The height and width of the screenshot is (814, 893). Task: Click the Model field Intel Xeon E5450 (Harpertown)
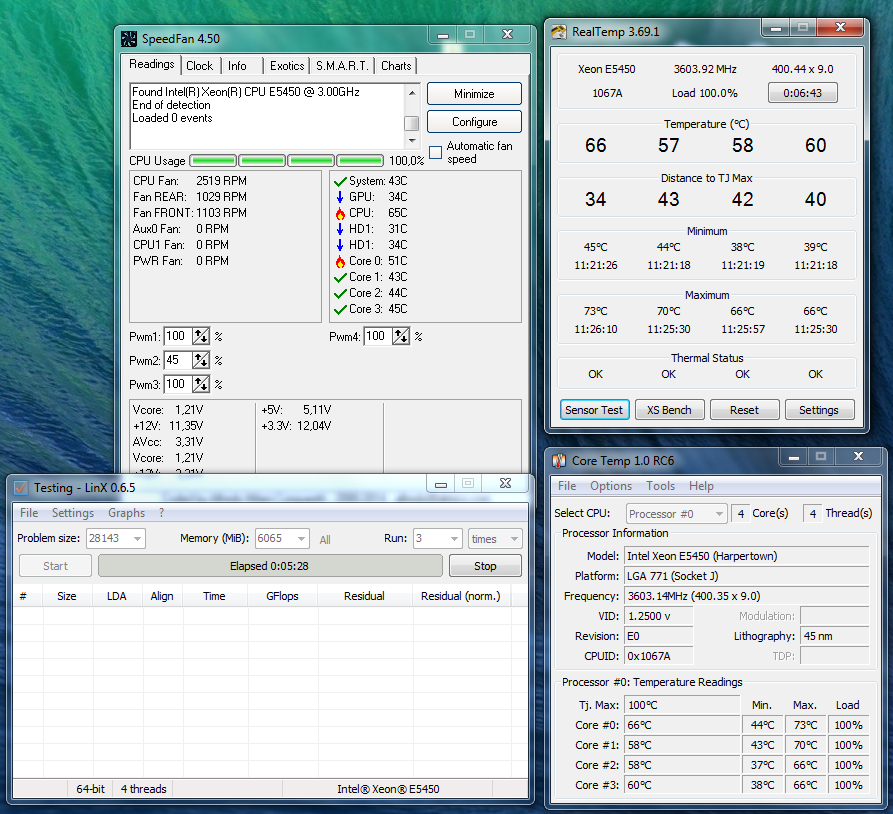[747, 556]
